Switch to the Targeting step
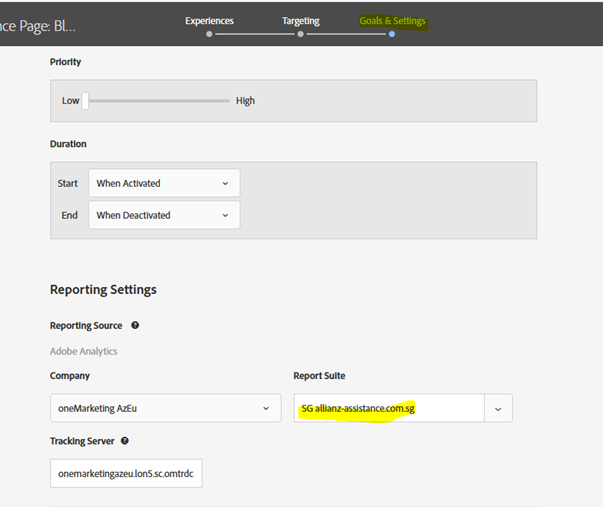 (301, 21)
